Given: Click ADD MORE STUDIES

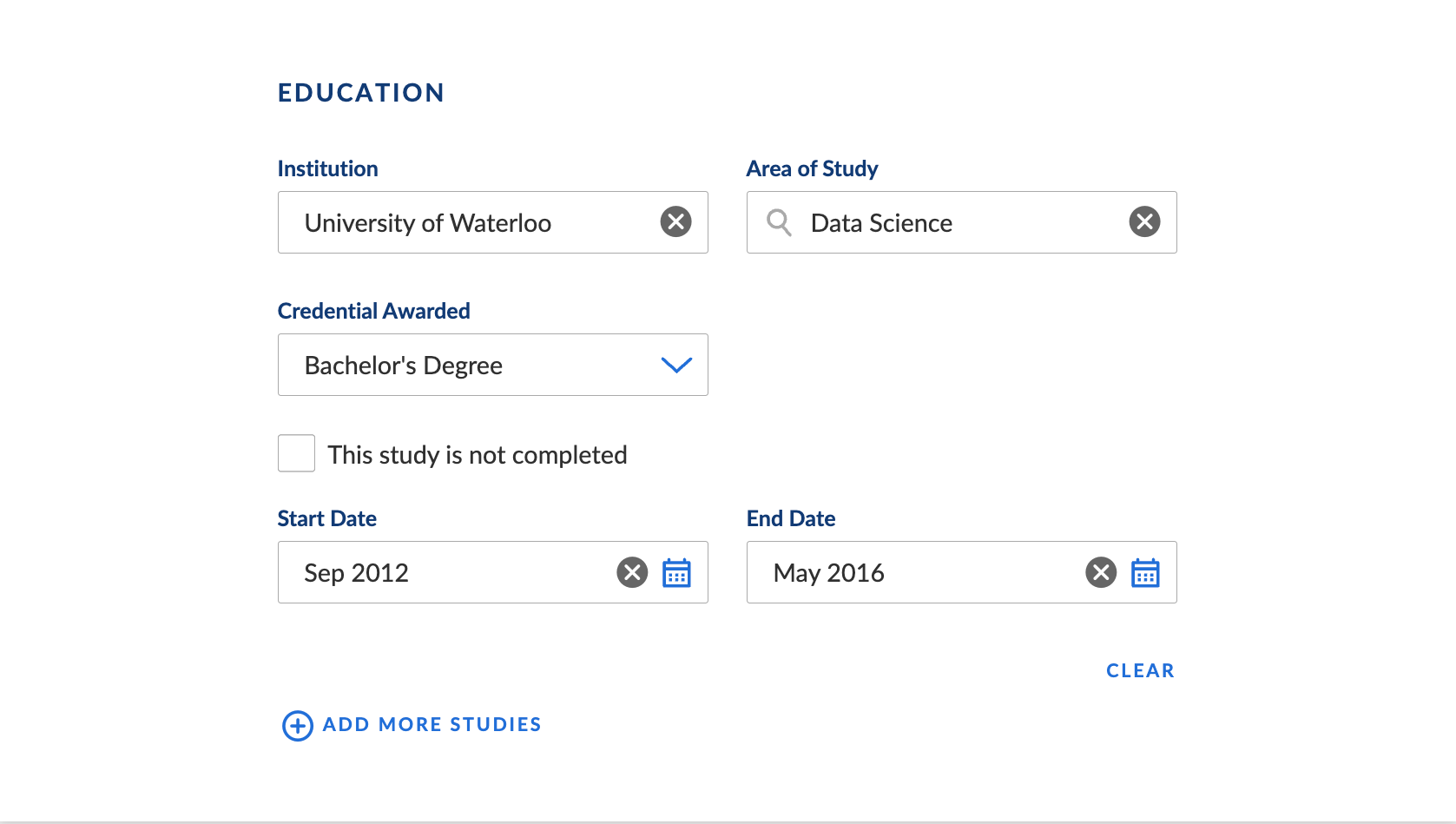Looking at the screenshot, I should 432,724.
